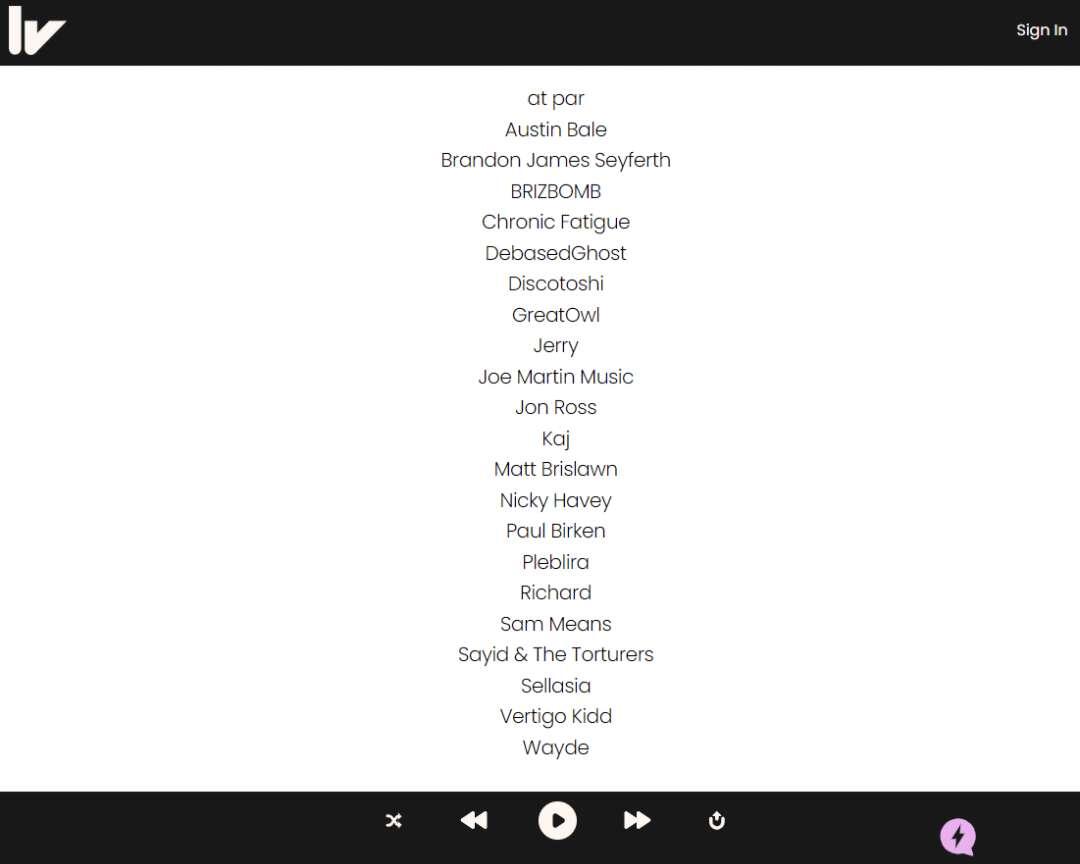The width and height of the screenshot is (1080, 864).
Task: Select Jerry from the artist list
Action: (x=556, y=346)
